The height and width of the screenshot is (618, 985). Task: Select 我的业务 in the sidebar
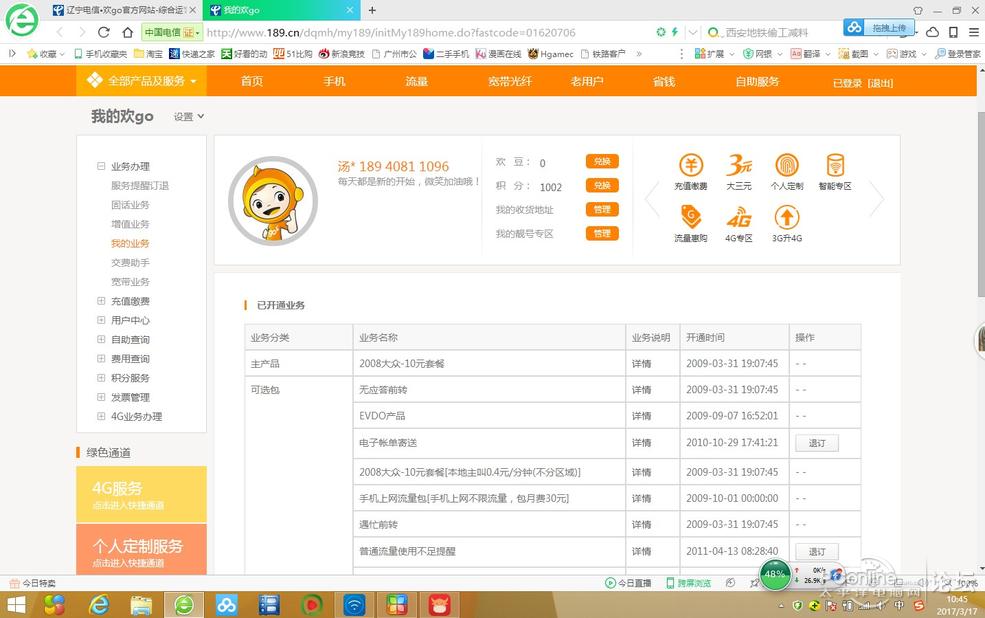(130, 243)
